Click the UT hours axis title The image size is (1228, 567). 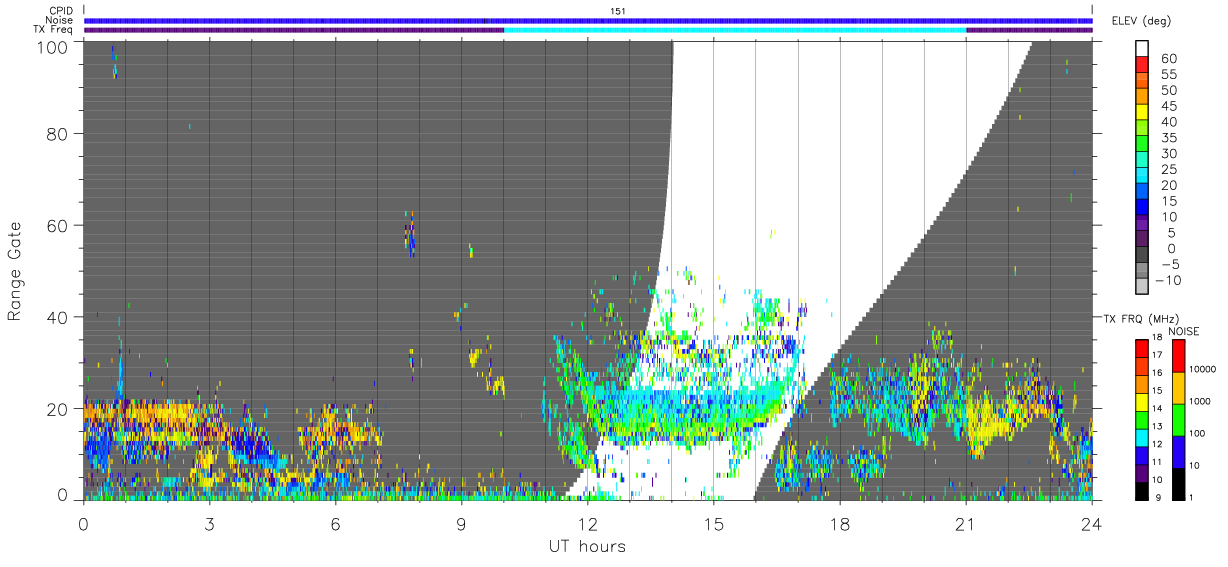click(x=586, y=546)
